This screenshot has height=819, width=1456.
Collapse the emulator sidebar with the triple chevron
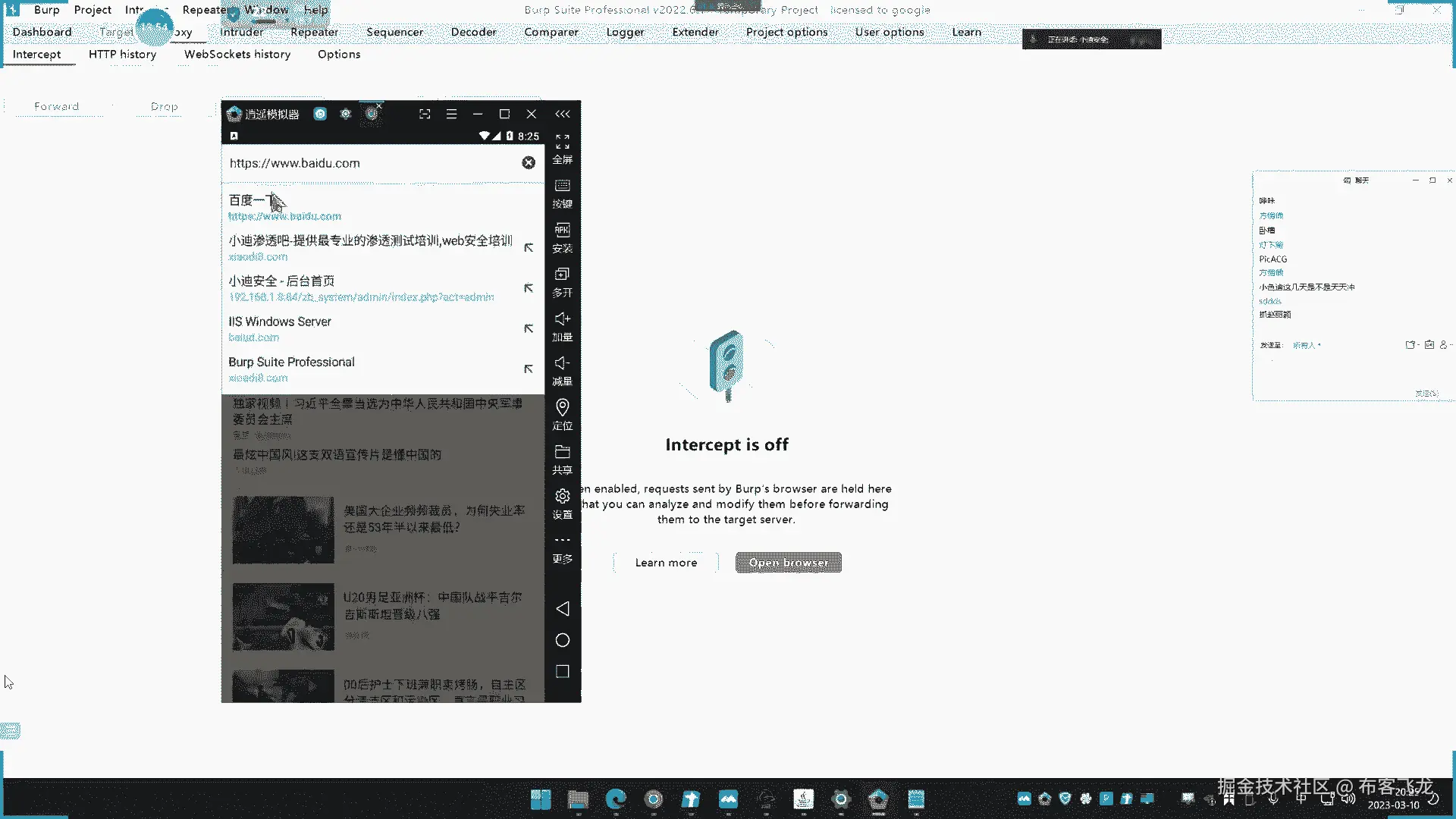tap(562, 114)
